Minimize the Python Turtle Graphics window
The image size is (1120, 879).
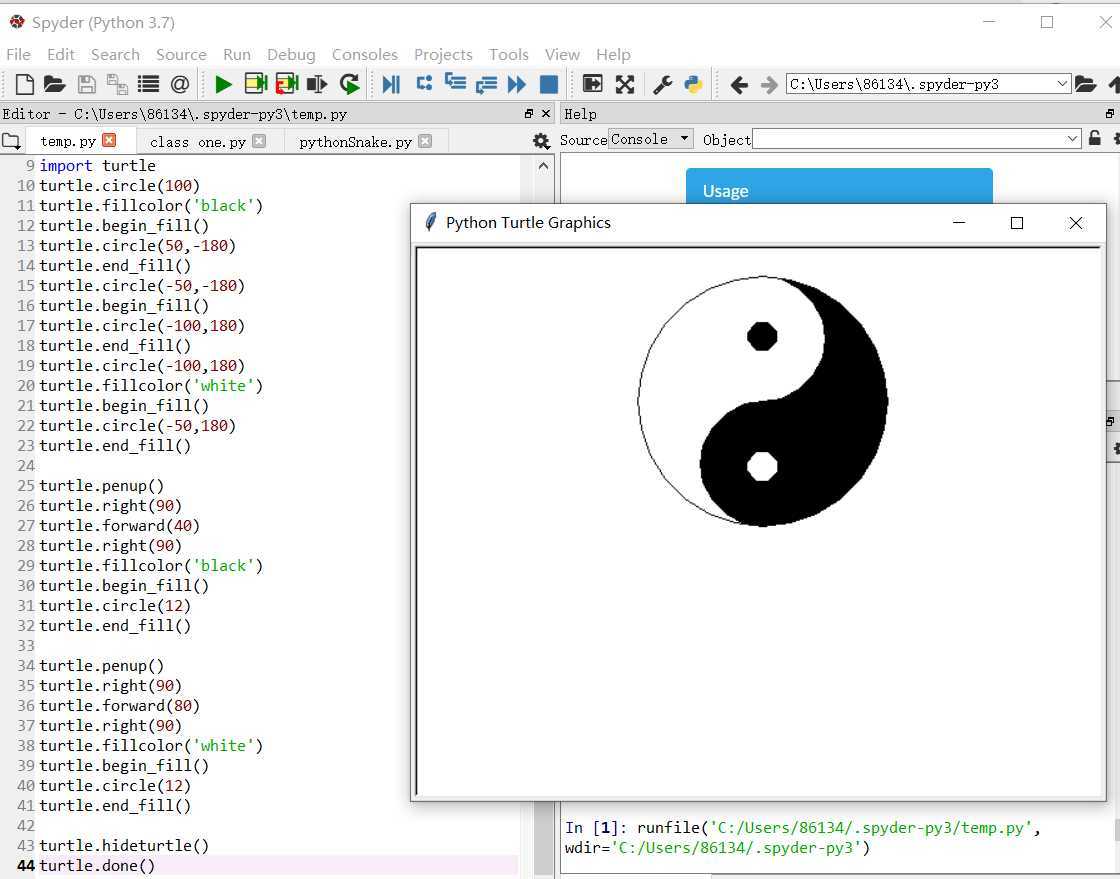pyautogui.click(x=959, y=223)
